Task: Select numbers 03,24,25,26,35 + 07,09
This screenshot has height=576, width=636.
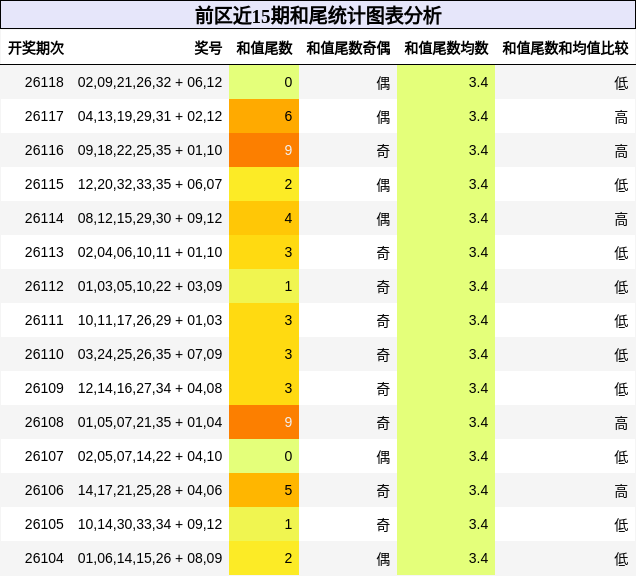Action: click(x=150, y=355)
